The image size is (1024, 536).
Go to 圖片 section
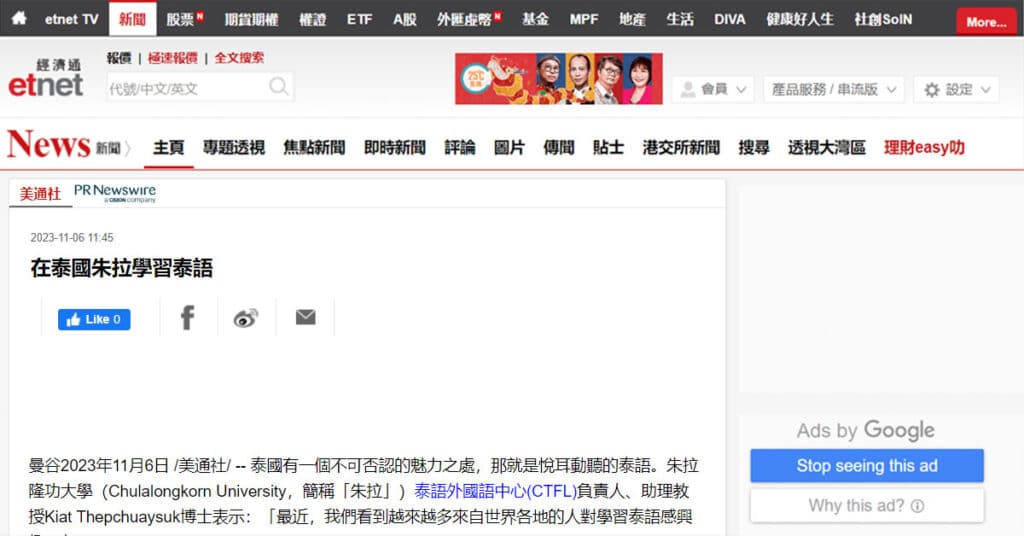pyautogui.click(x=509, y=148)
